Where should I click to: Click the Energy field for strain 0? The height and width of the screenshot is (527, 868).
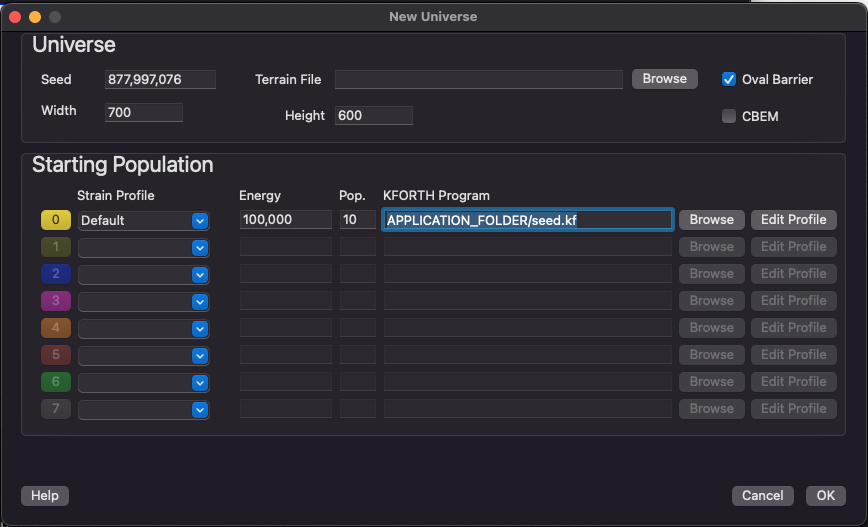coord(286,219)
